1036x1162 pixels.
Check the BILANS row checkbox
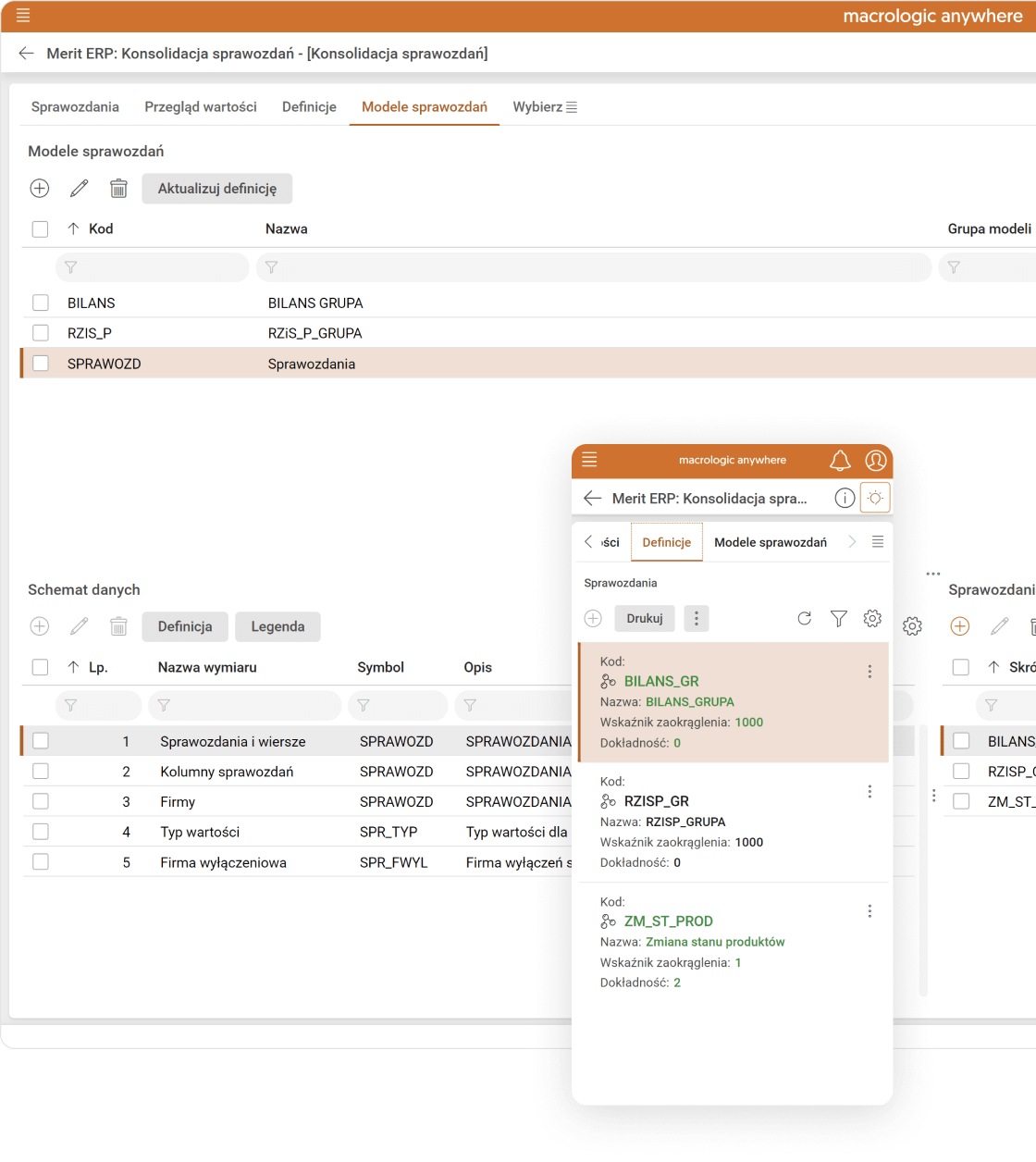click(x=41, y=303)
